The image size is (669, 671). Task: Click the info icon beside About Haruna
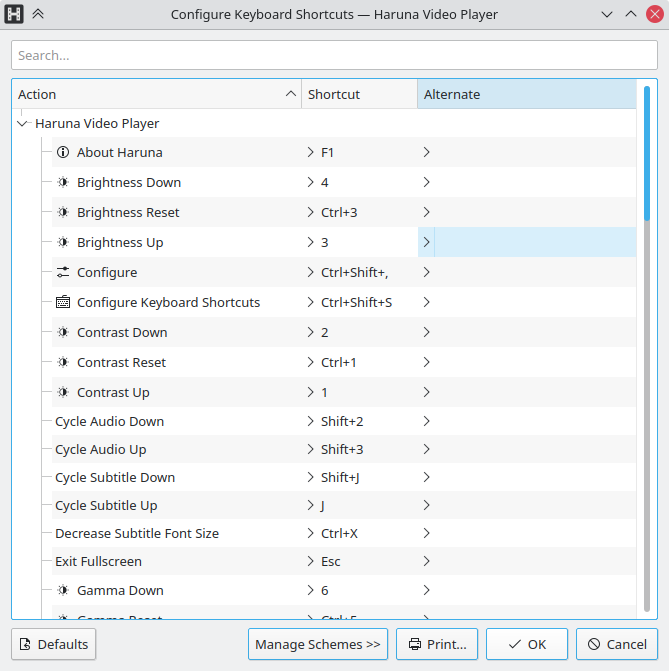pos(63,153)
